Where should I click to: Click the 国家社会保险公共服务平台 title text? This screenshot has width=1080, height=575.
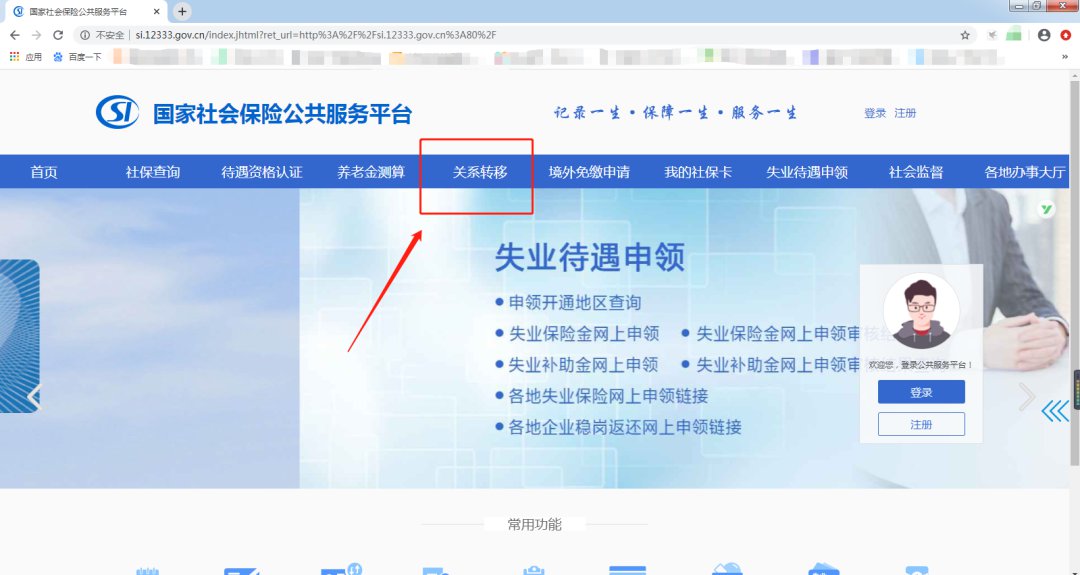click(x=282, y=114)
